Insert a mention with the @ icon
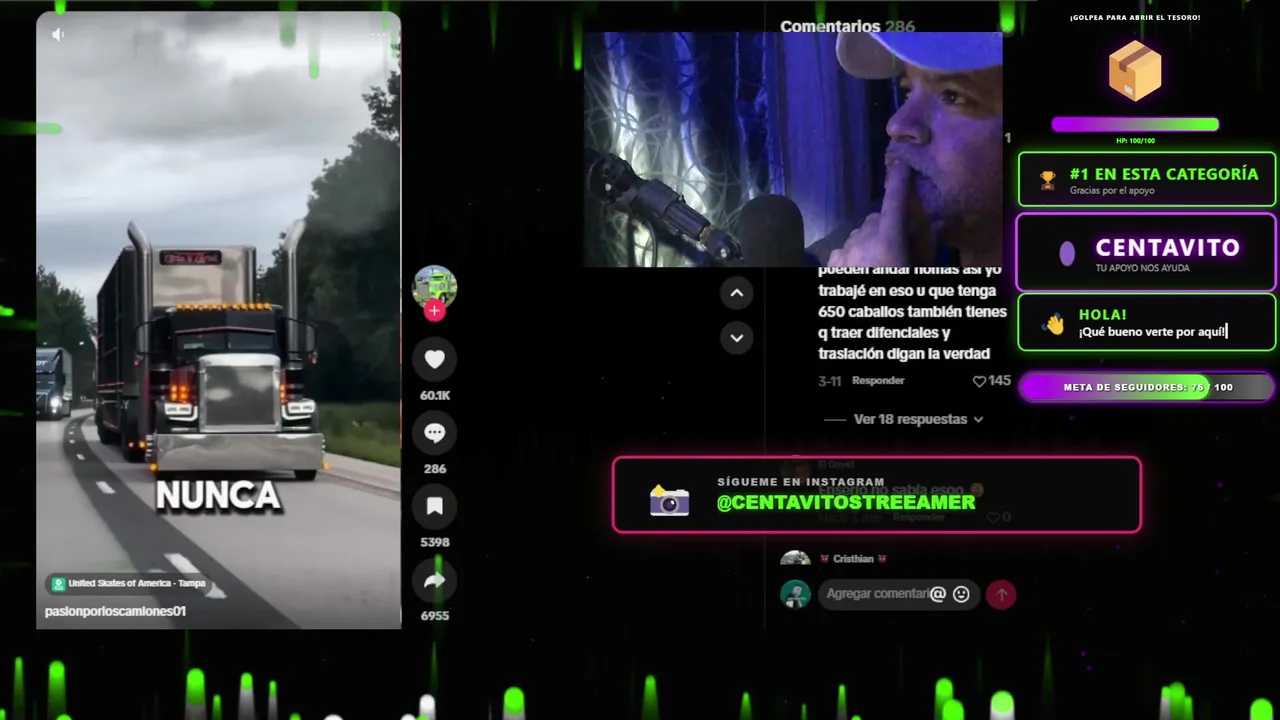Screen dimensions: 1280x720 (938, 594)
